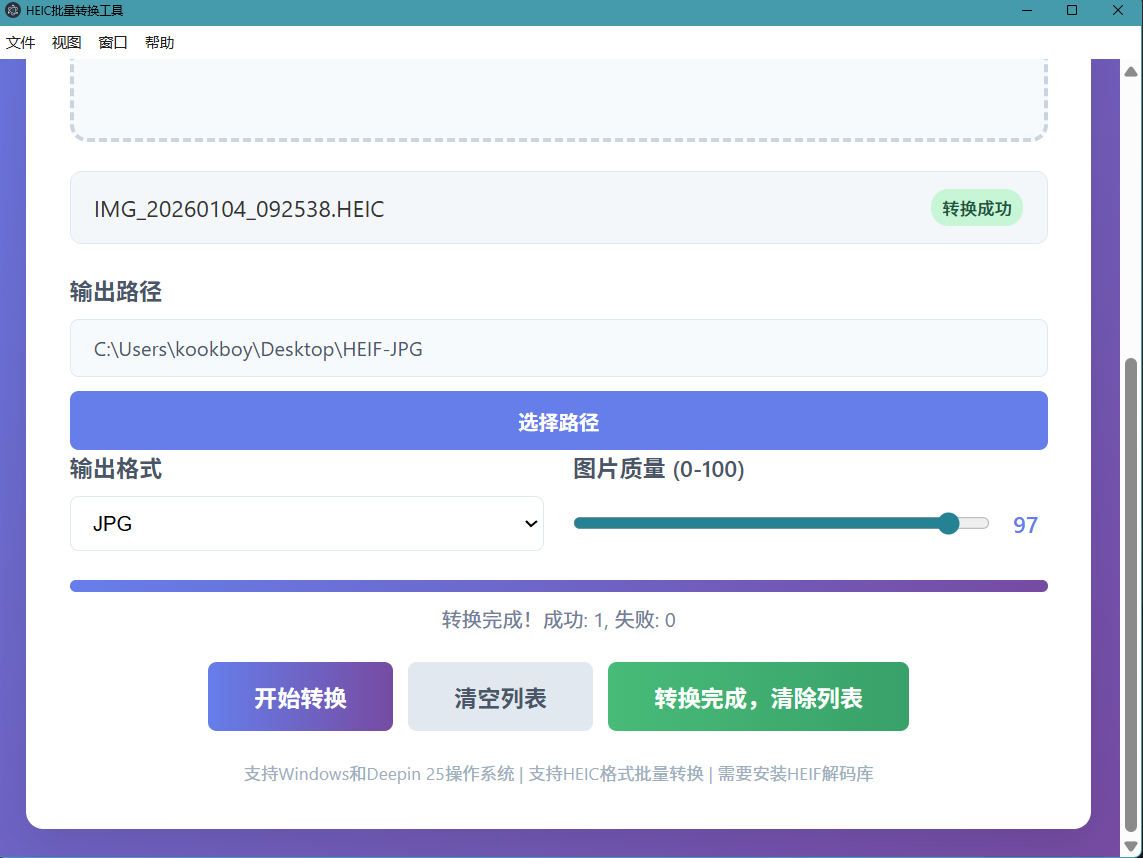Click the 输出格式 label
The width and height of the screenshot is (1143, 858).
[x=116, y=469]
